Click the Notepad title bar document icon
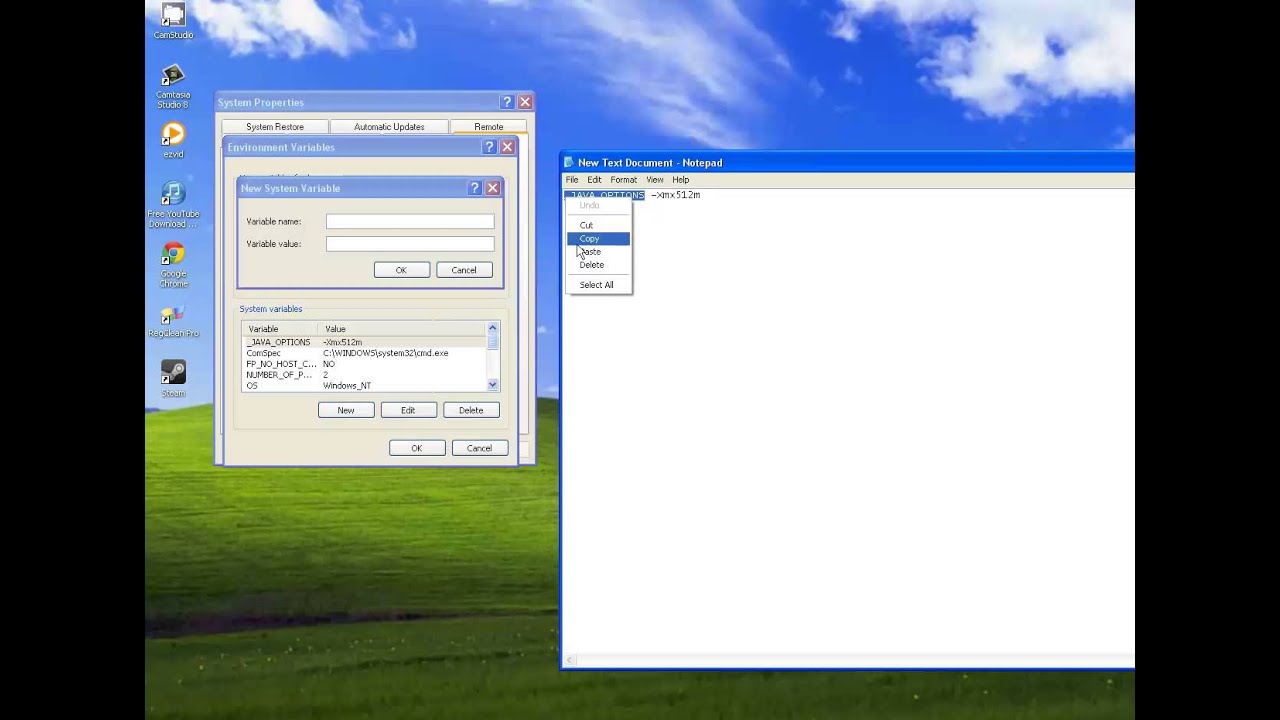 pos(569,162)
